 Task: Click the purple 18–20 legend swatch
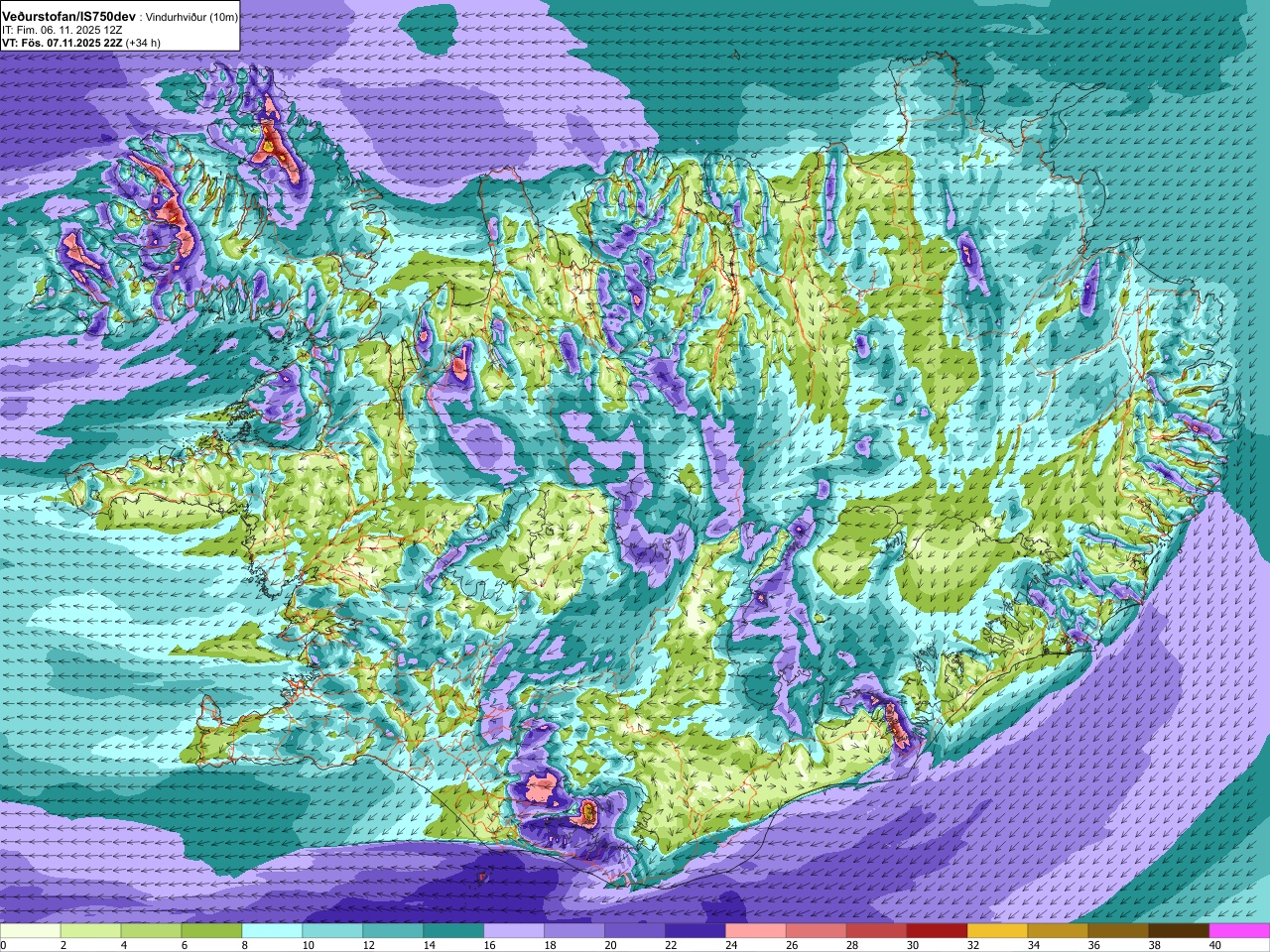coord(575,932)
